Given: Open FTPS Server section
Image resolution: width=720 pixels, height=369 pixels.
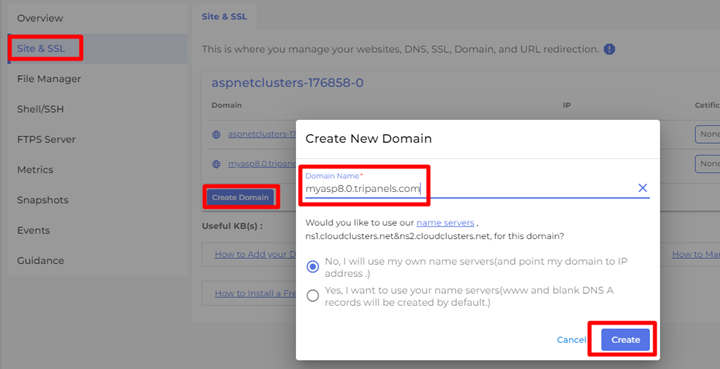Looking at the screenshot, I should click(46, 140).
